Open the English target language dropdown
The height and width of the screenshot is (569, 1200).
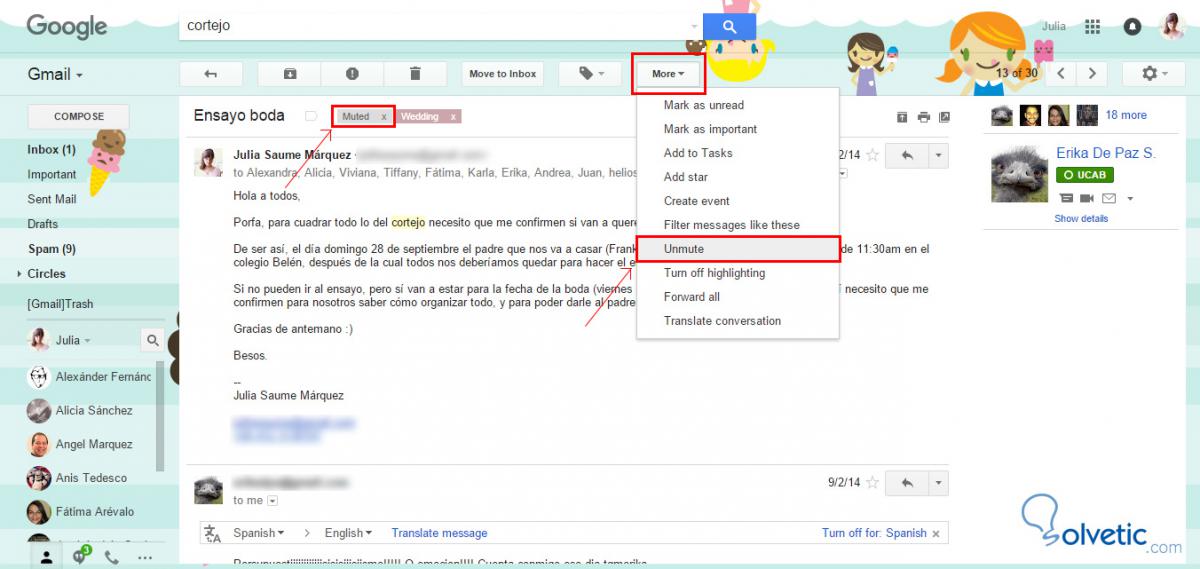(x=348, y=533)
